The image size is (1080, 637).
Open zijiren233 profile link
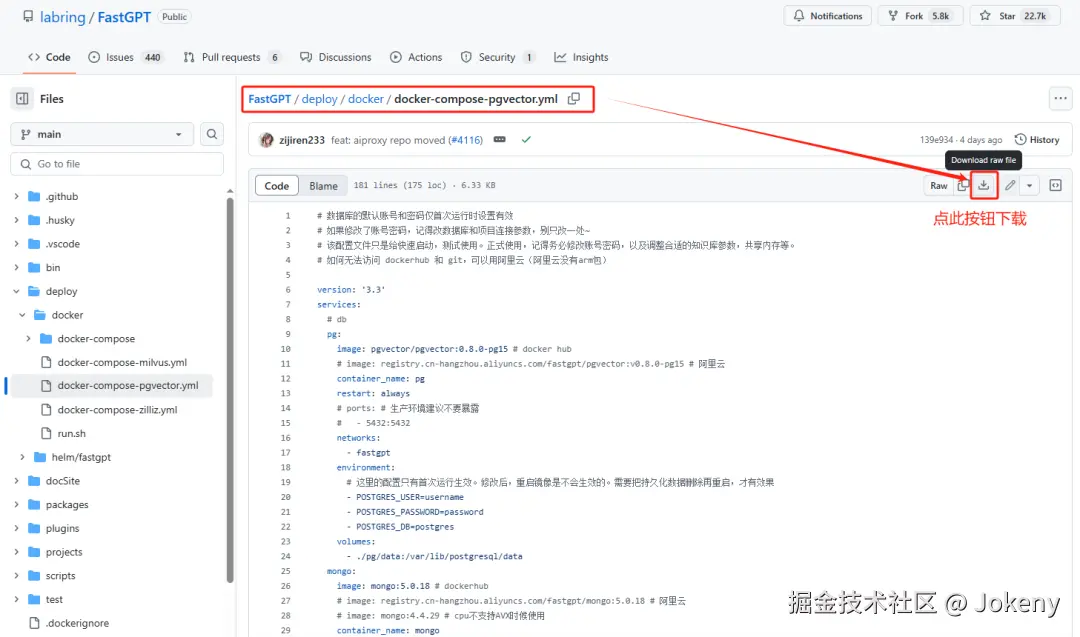tap(302, 140)
